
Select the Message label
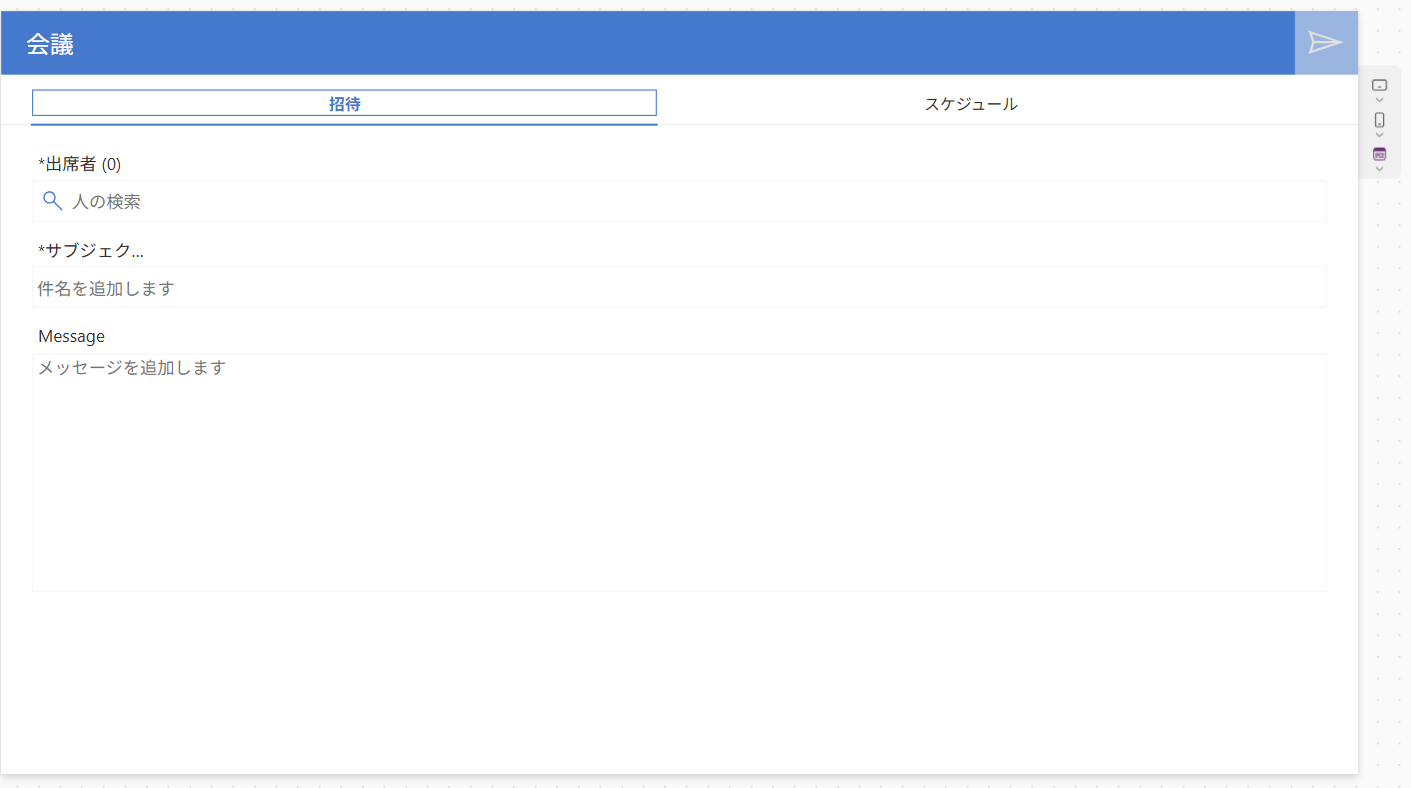tap(71, 336)
